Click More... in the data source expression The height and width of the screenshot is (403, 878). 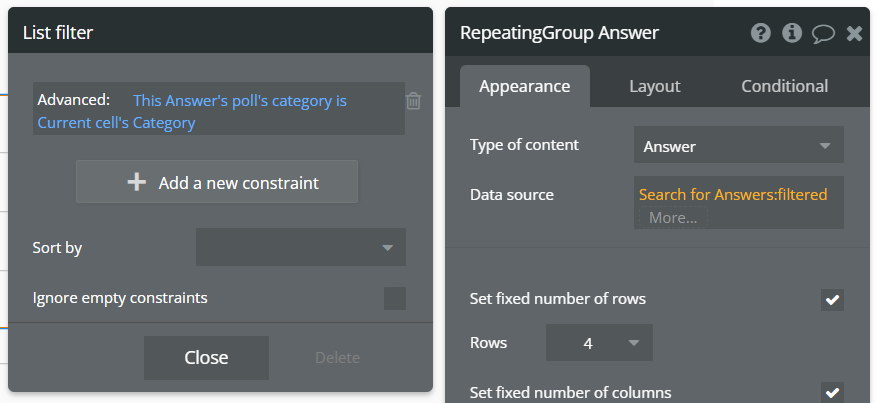point(673,217)
